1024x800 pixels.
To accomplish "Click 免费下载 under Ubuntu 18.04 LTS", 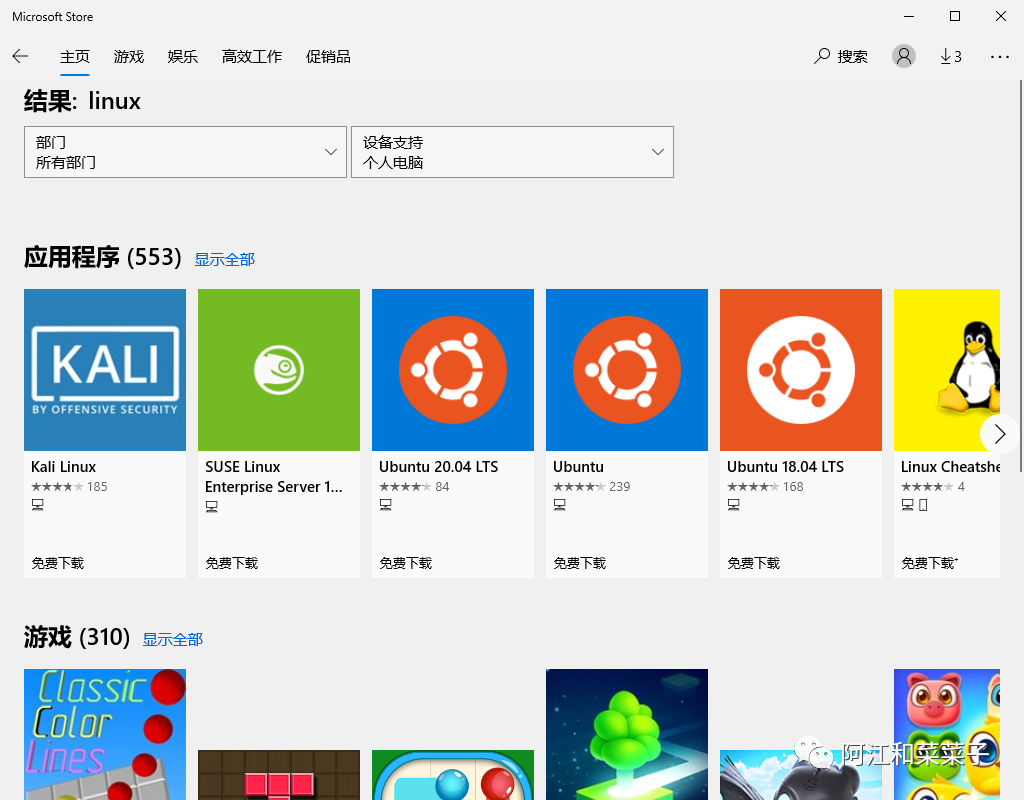I will coord(754,563).
